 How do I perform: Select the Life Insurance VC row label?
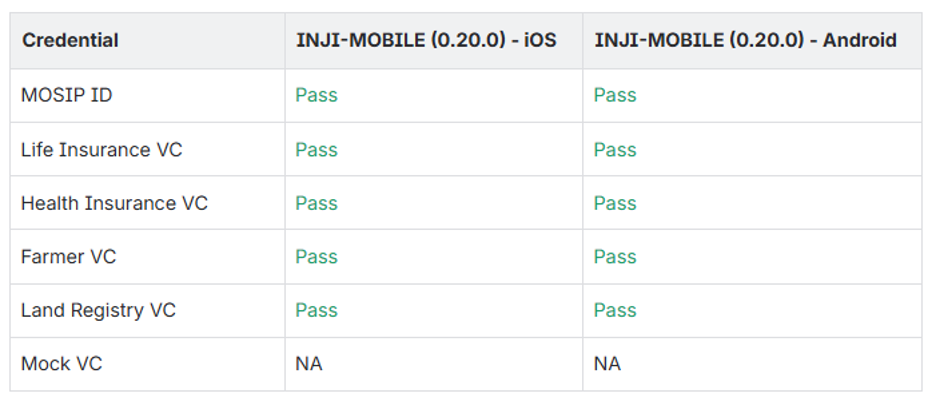click(x=102, y=150)
